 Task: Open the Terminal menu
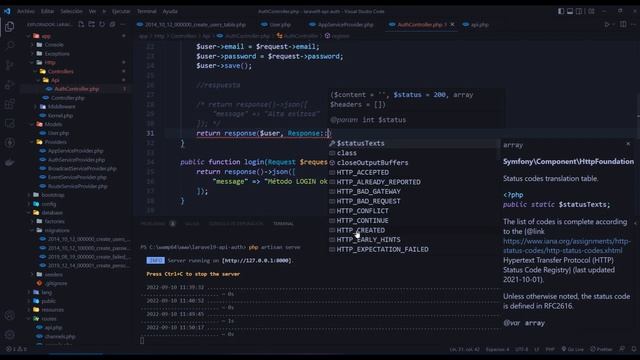[x=147, y=11]
